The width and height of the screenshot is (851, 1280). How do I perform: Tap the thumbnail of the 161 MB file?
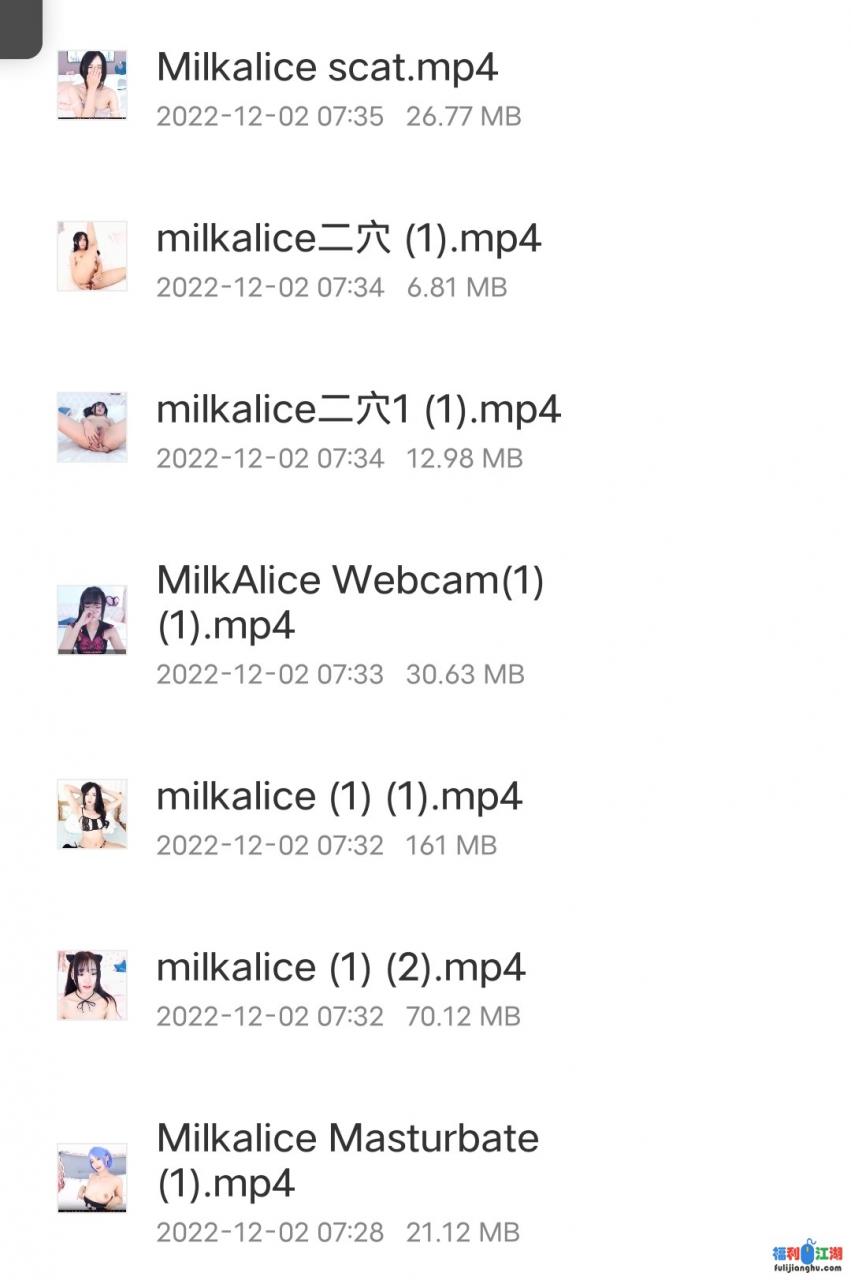point(92,815)
